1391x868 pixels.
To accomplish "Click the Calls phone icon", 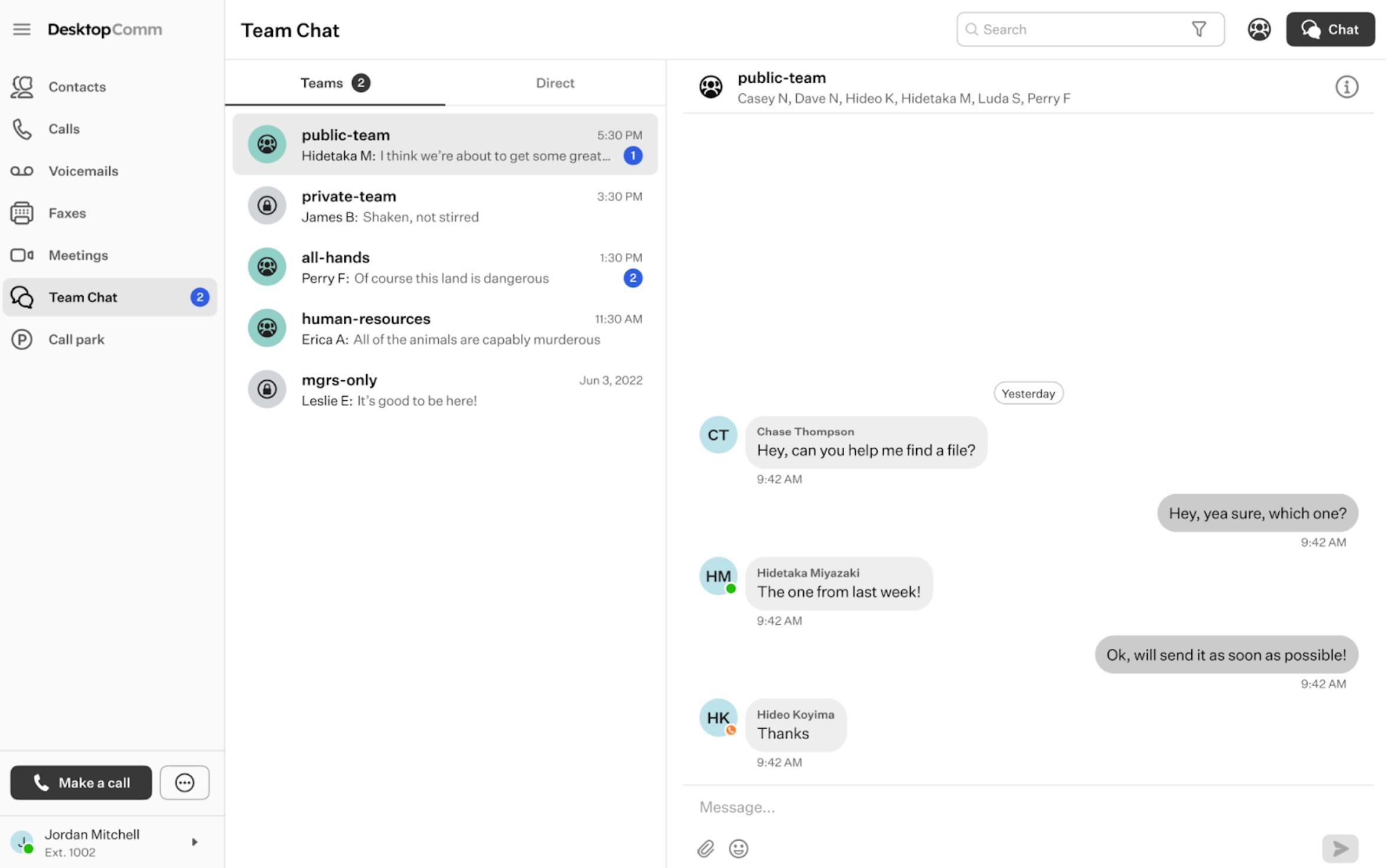I will coord(22,129).
